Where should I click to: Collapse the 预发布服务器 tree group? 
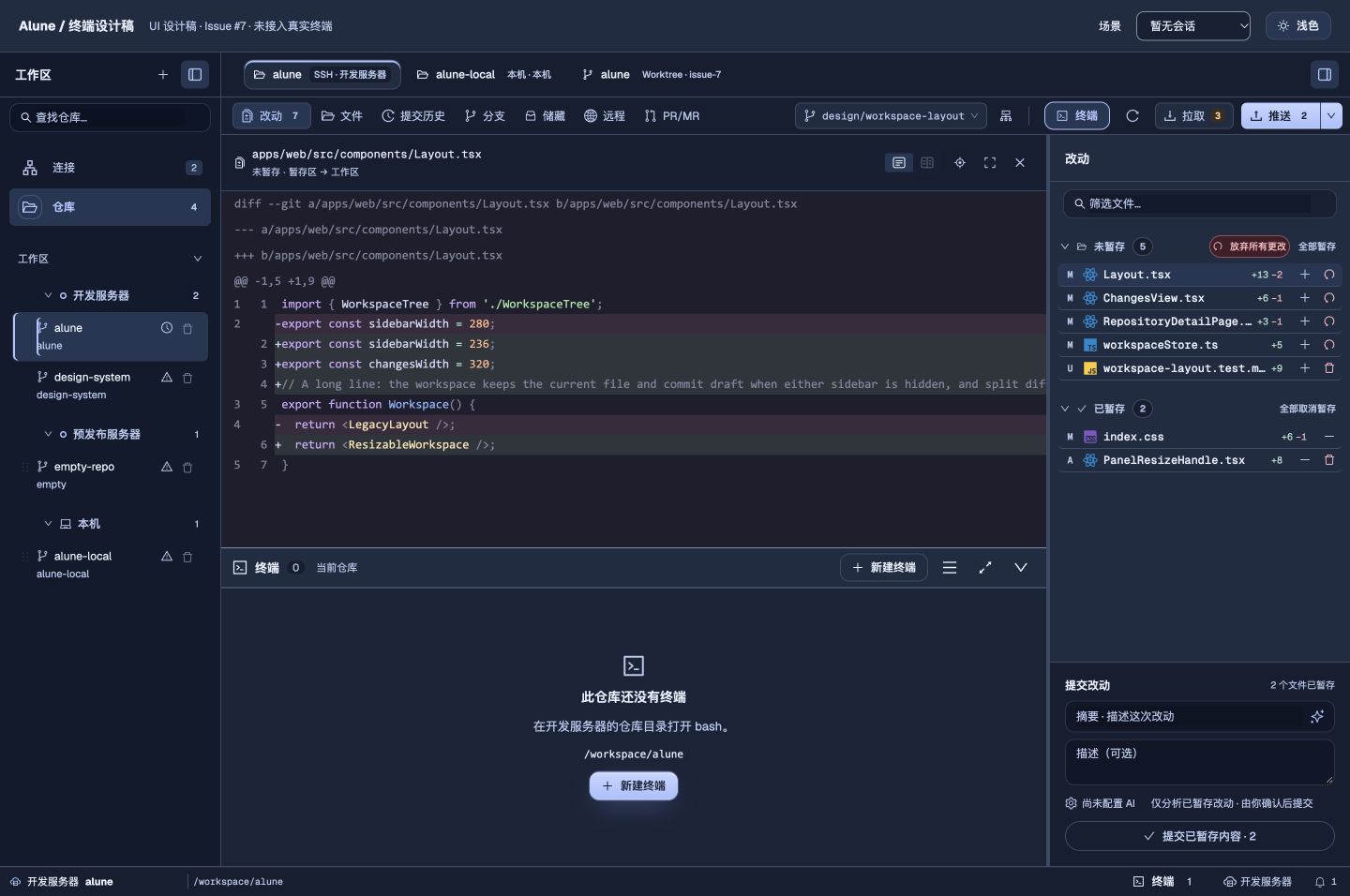pyautogui.click(x=48, y=434)
